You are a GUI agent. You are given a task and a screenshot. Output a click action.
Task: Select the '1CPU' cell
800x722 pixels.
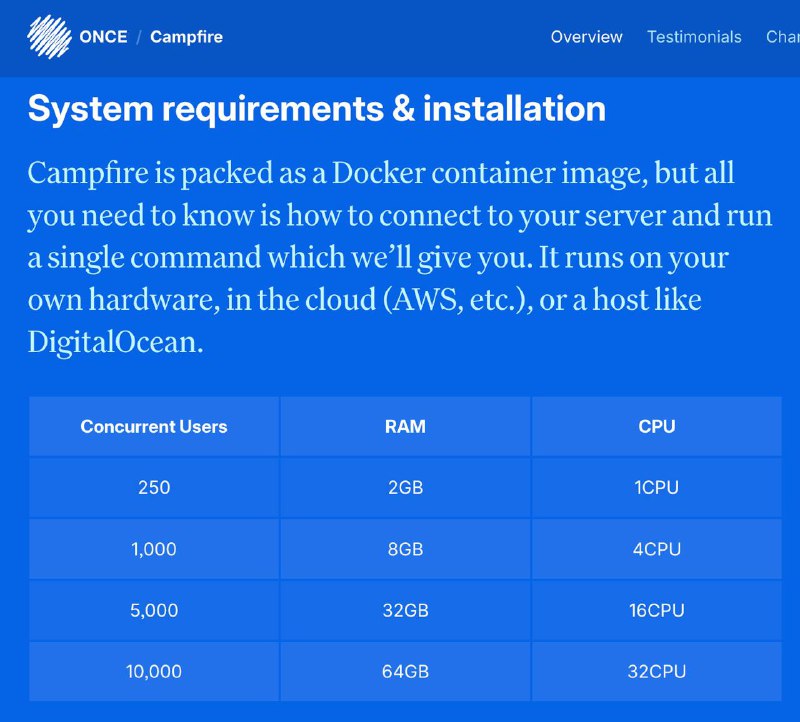pos(657,487)
